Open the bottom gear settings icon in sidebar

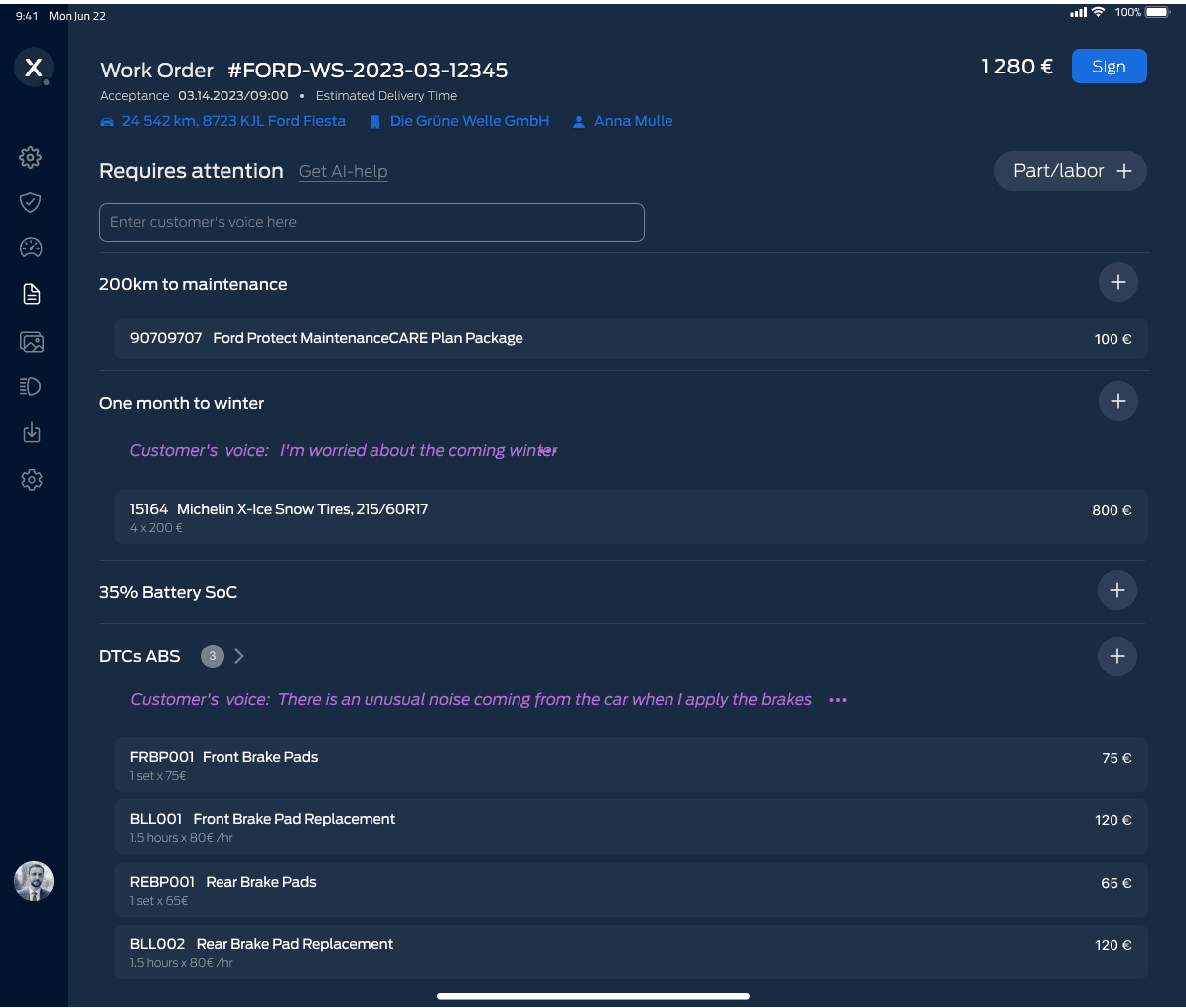[31, 480]
